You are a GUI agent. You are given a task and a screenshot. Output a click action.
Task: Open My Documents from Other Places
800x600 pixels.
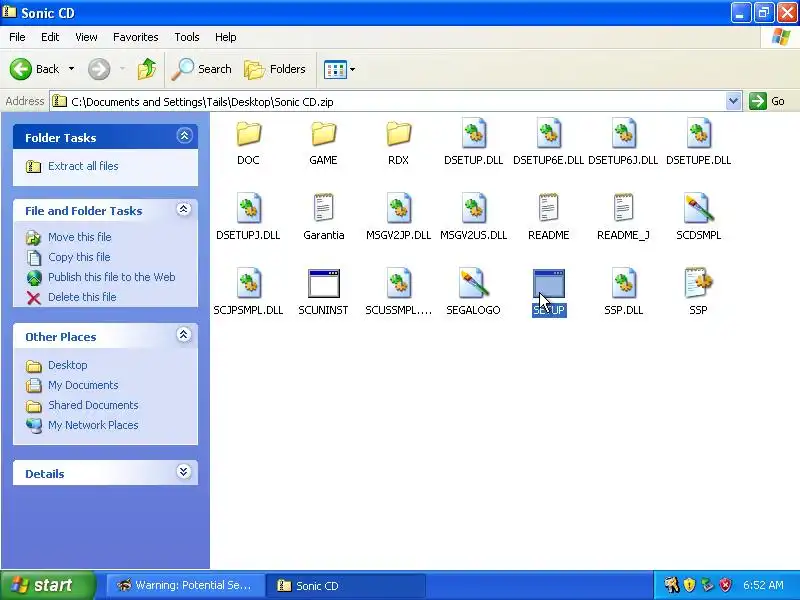(x=83, y=385)
